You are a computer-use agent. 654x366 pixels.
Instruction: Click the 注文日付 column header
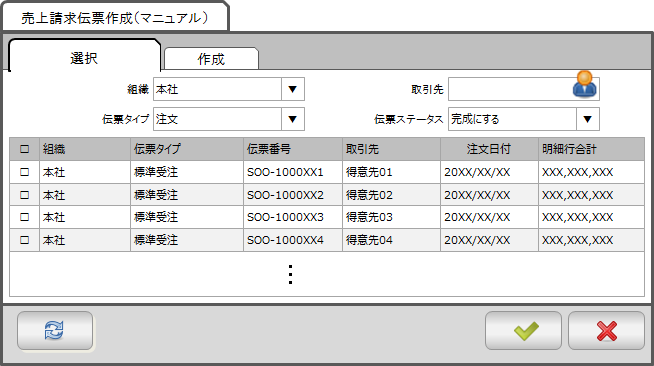(489, 149)
